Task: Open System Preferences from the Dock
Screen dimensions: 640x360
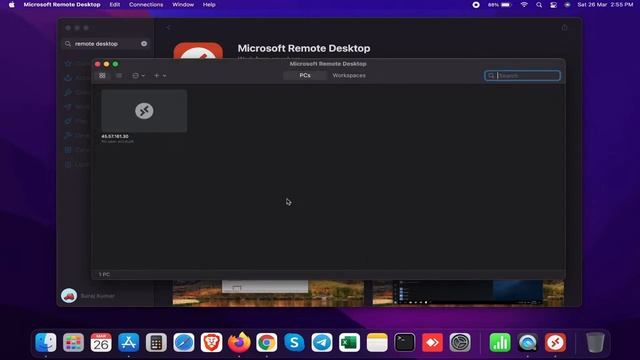Action: [460, 342]
